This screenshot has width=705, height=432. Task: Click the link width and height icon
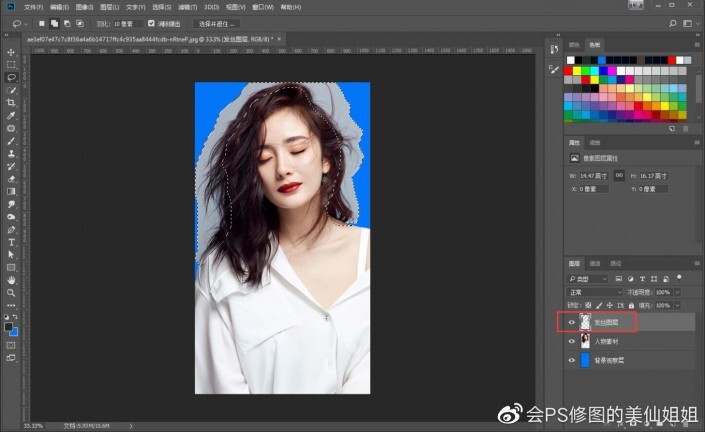pyautogui.click(x=620, y=175)
